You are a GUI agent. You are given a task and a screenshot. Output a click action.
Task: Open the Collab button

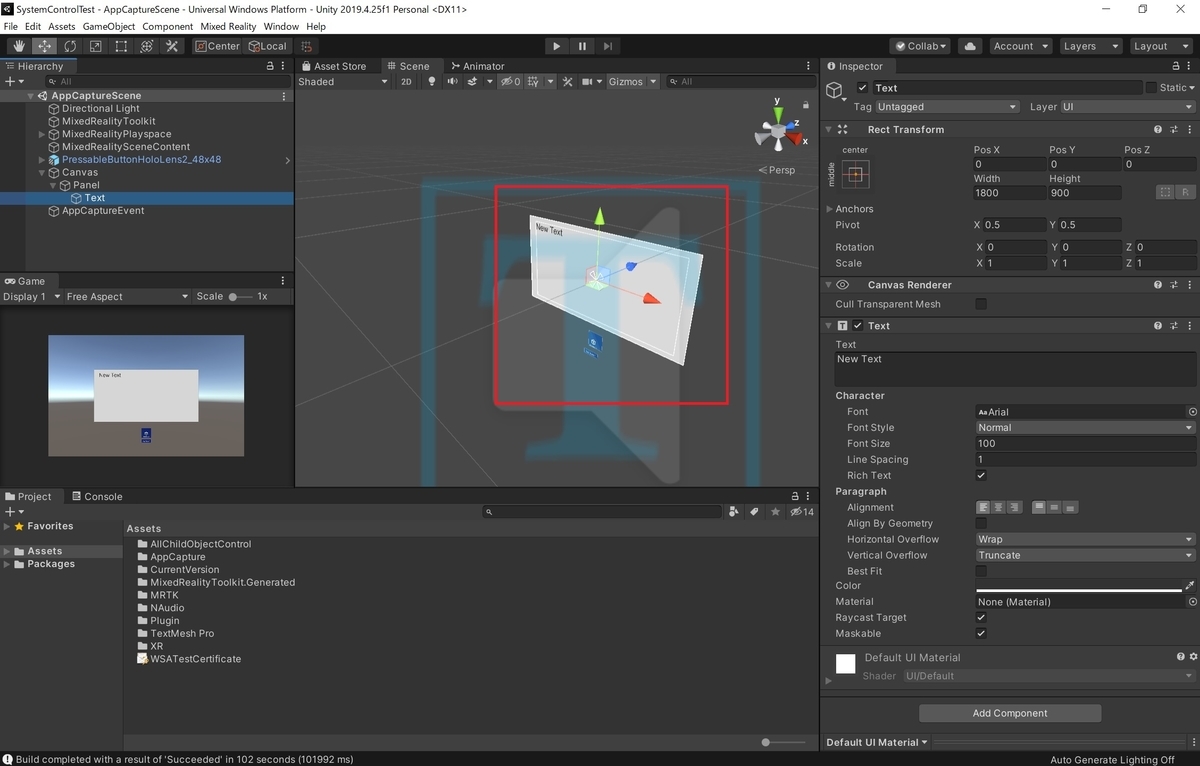921,46
